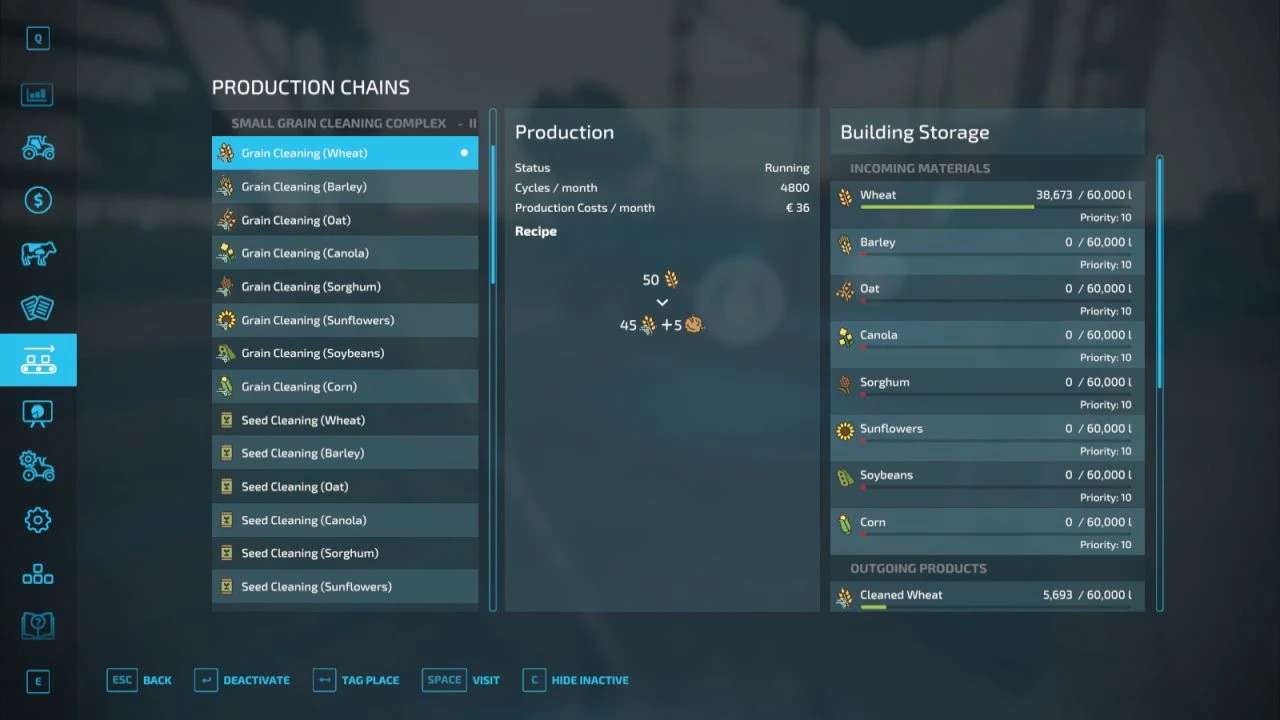The width and height of the screenshot is (1280, 720).
Task: Click the Wheat storage fill bar
Action: 946,207
